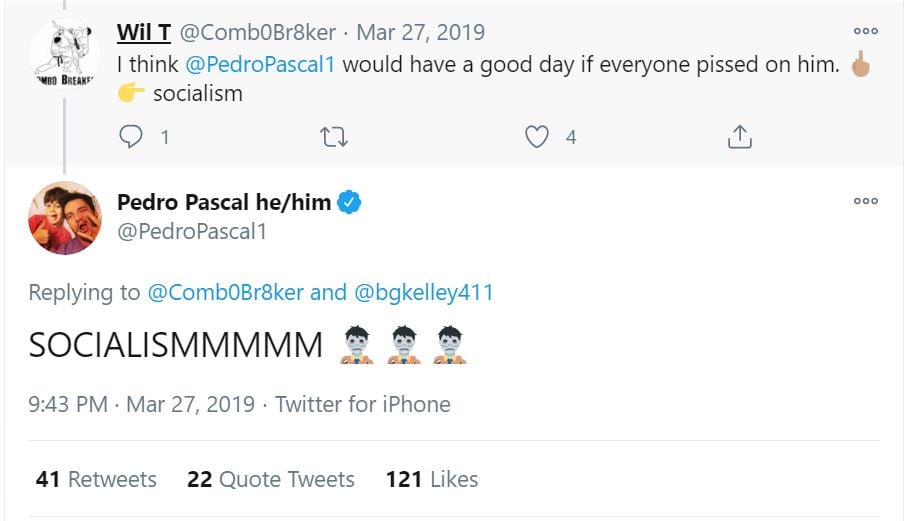Click the Twitter for iPhone source link
The image size is (909, 521).
[x=362, y=405]
